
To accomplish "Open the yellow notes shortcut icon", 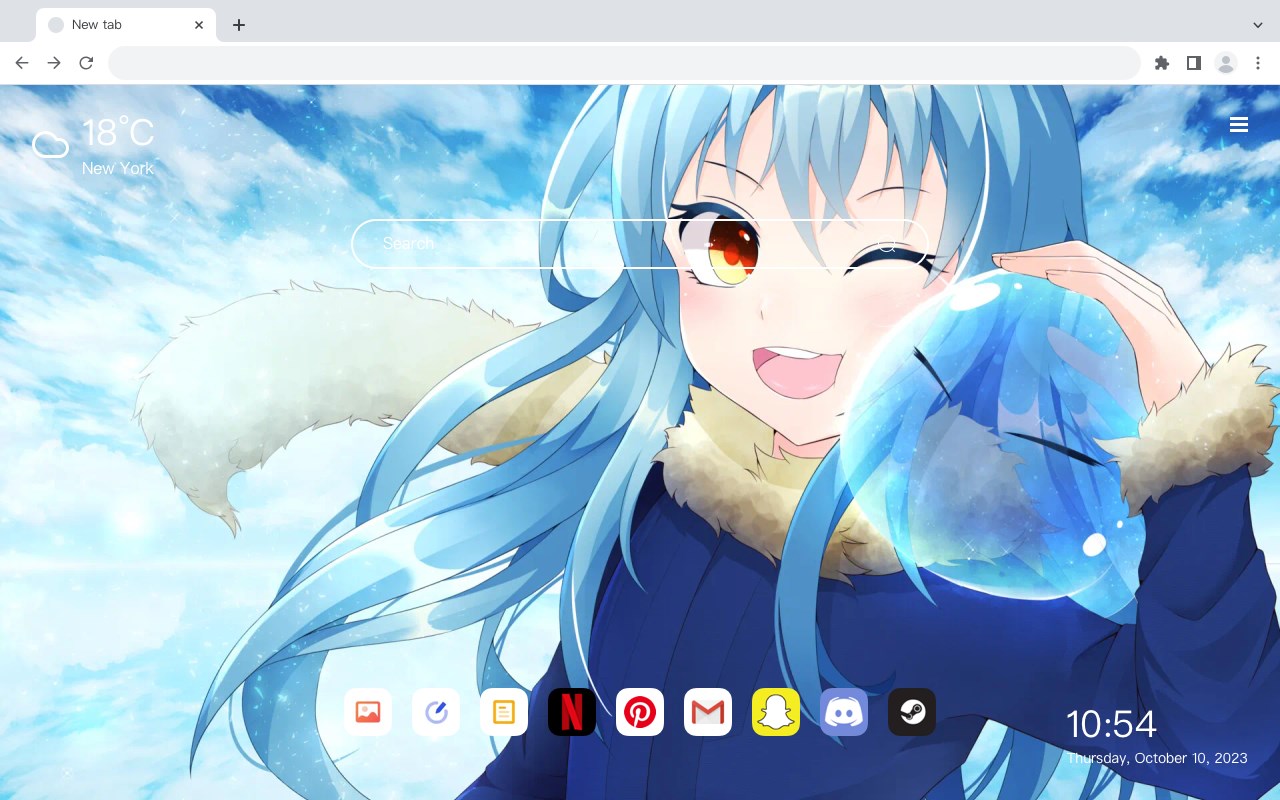I will pos(504,712).
